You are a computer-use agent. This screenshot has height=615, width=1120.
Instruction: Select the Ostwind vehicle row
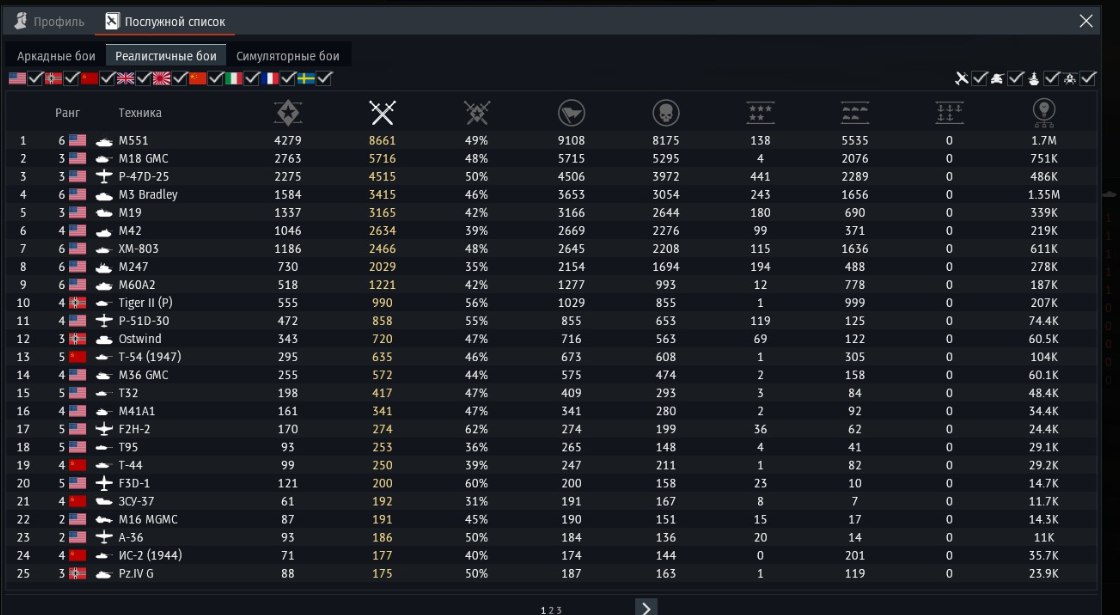[x=551, y=339]
